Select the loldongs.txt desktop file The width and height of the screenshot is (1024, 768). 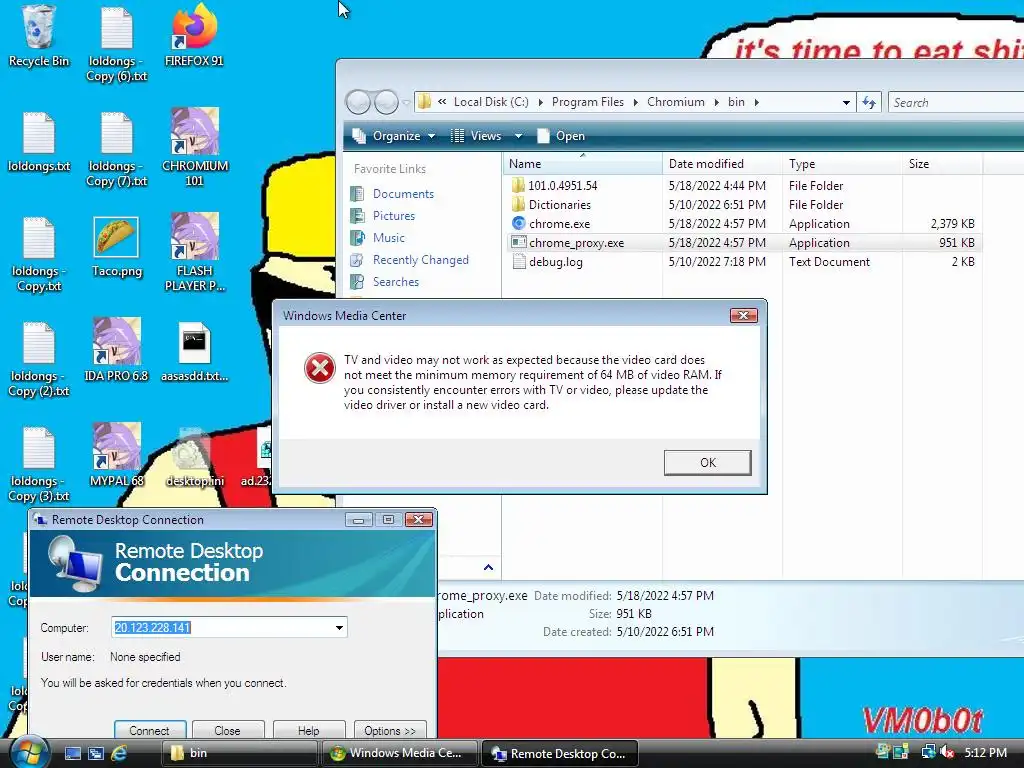click(39, 142)
